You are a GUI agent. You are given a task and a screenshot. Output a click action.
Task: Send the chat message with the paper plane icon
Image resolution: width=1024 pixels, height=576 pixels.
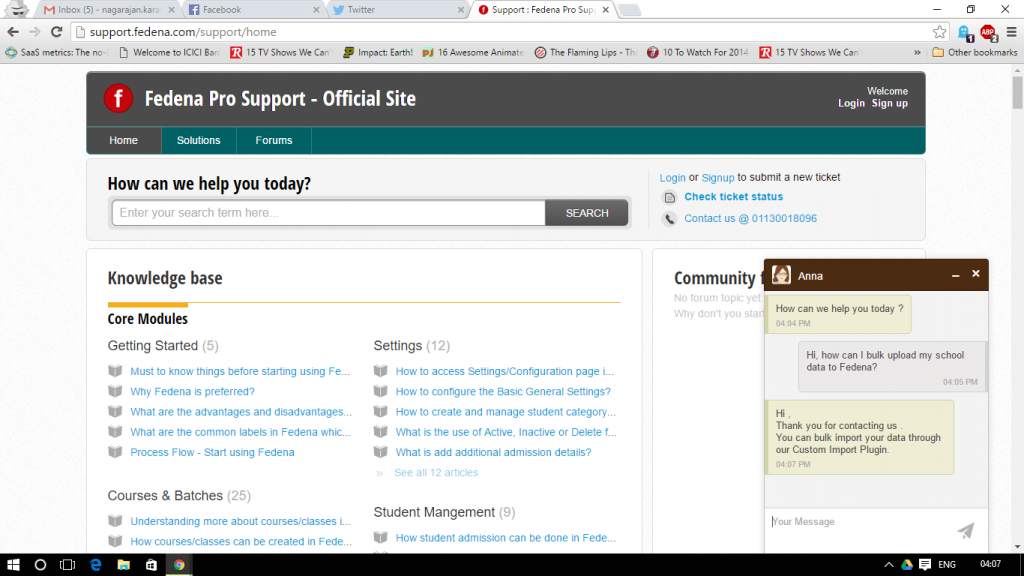pos(965,531)
